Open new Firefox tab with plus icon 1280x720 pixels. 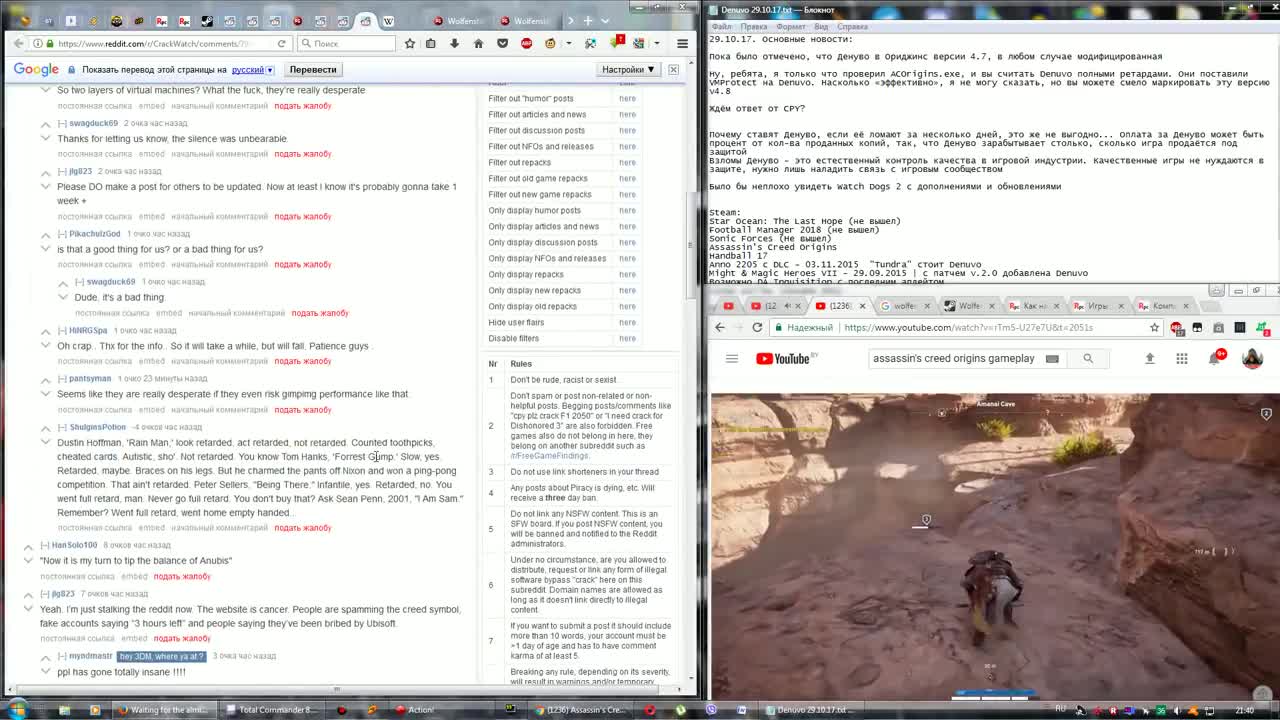pos(588,20)
